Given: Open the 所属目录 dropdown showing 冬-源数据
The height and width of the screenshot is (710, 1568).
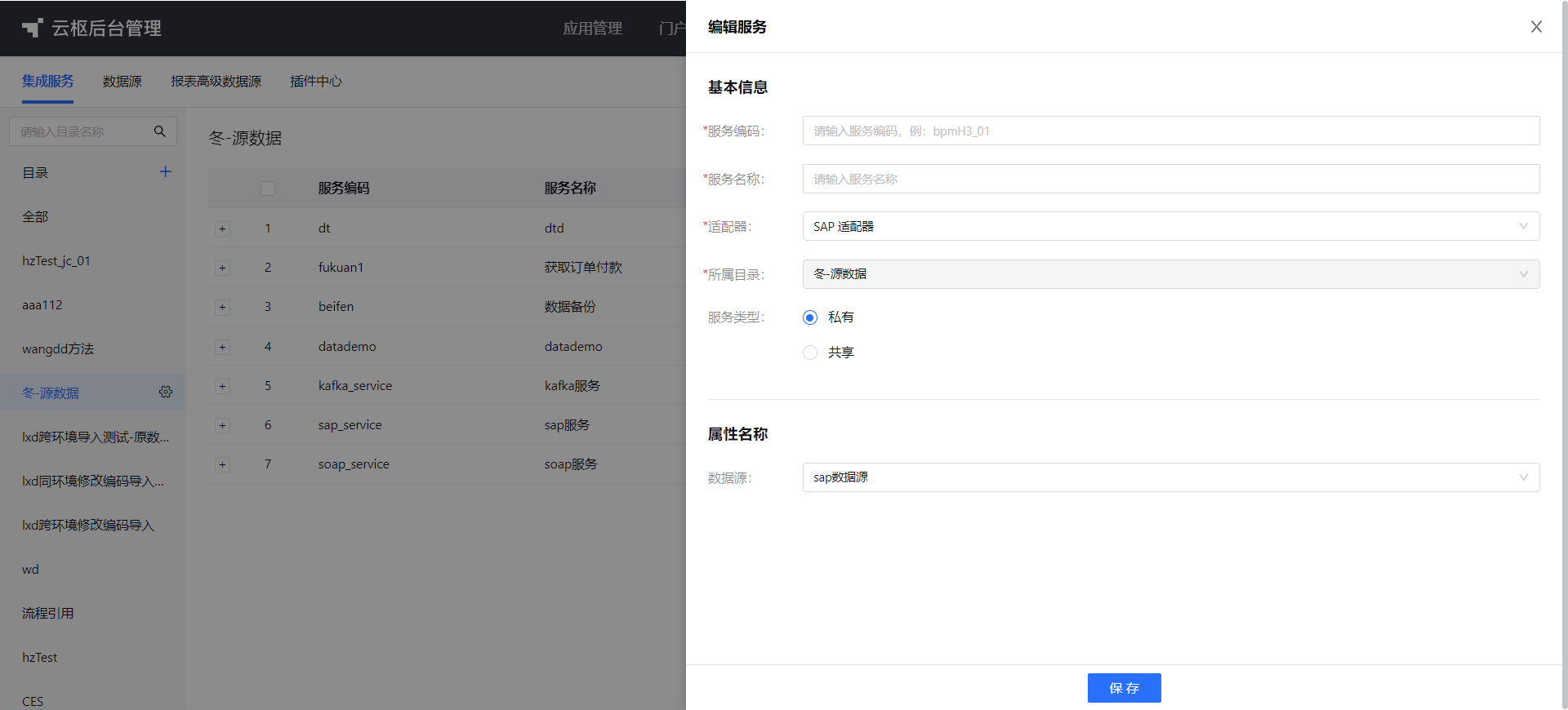Looking at the screenshot, I should coord(1171,274).
